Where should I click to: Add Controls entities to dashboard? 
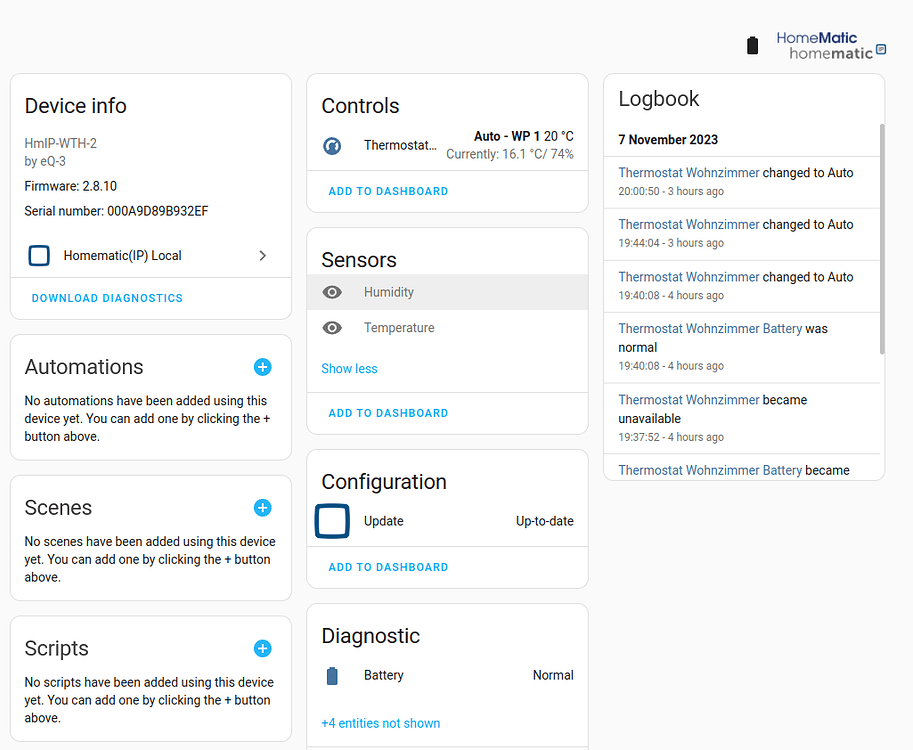[388, 191]
